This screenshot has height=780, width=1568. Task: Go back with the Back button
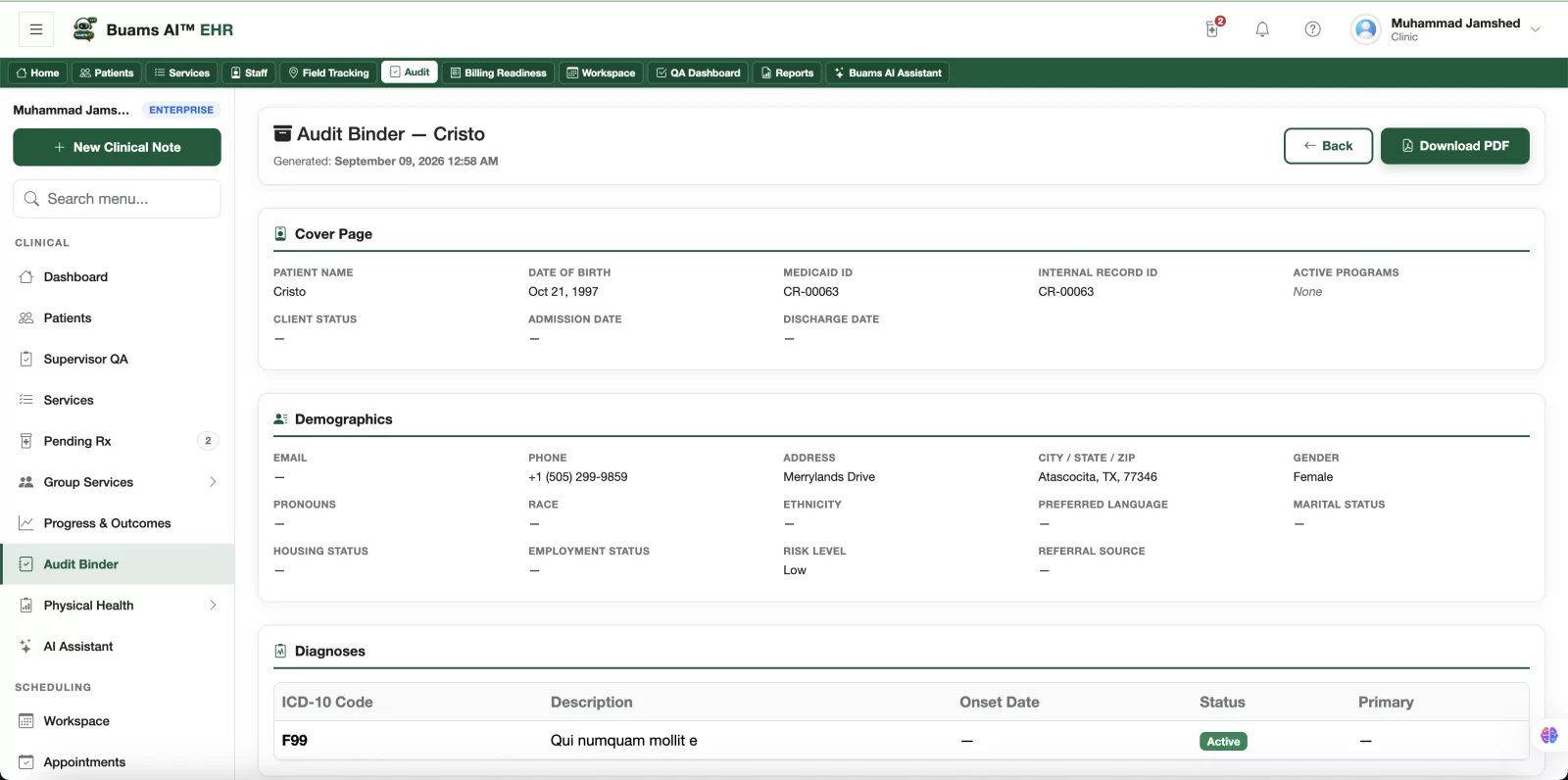pos(1328,146)
